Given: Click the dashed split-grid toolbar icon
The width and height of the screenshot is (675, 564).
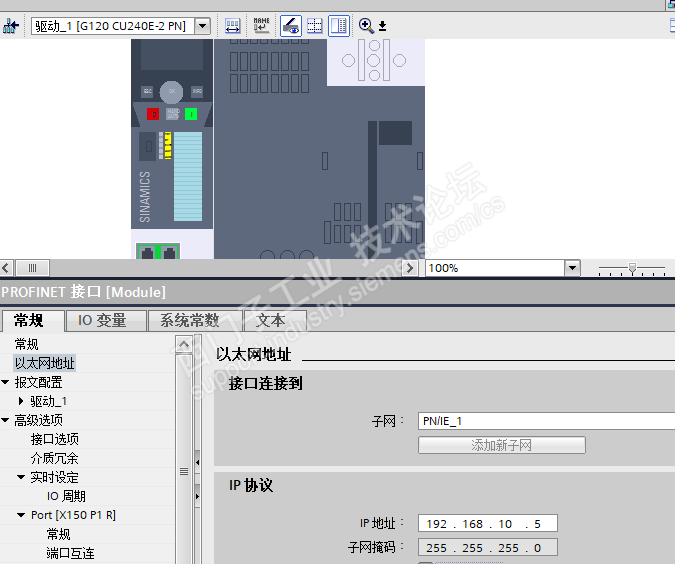Looking at the screenshot, I should point(314,26).
